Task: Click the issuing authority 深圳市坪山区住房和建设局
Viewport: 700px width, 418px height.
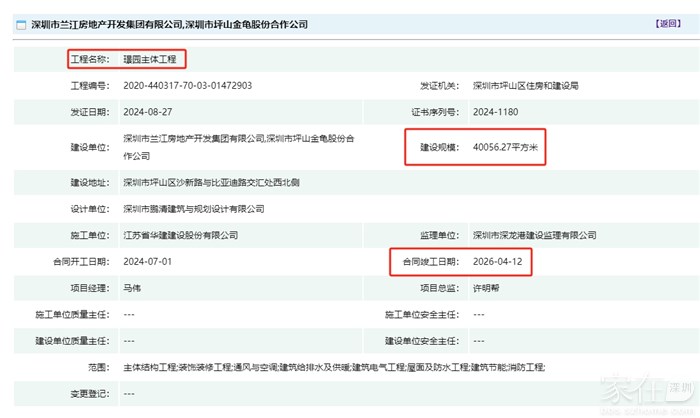Action: pos(526,86)
